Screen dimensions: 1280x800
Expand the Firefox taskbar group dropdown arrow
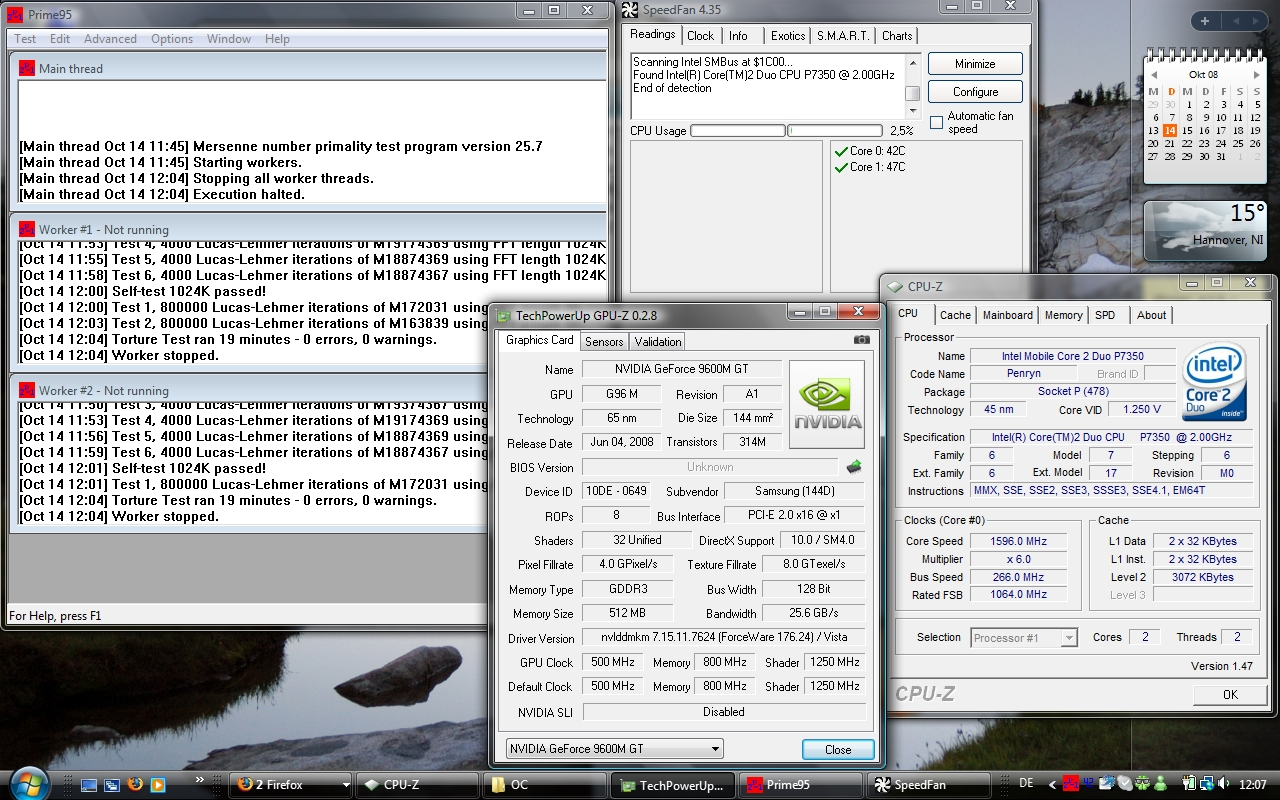click(346, 785)
